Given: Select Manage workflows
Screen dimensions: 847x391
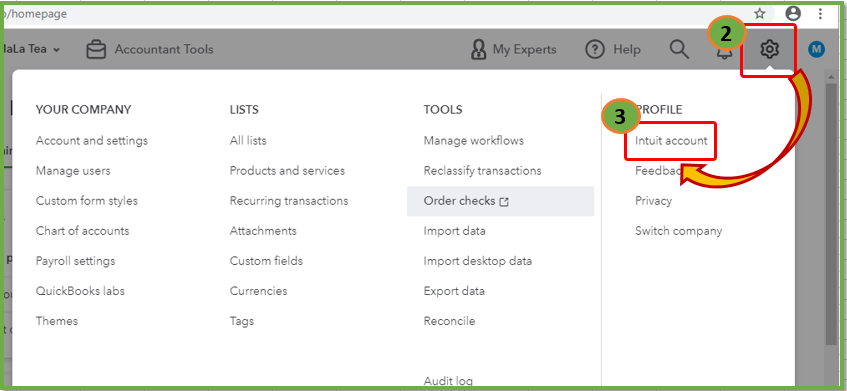Looking at the screenshot, I should point(474,140).
